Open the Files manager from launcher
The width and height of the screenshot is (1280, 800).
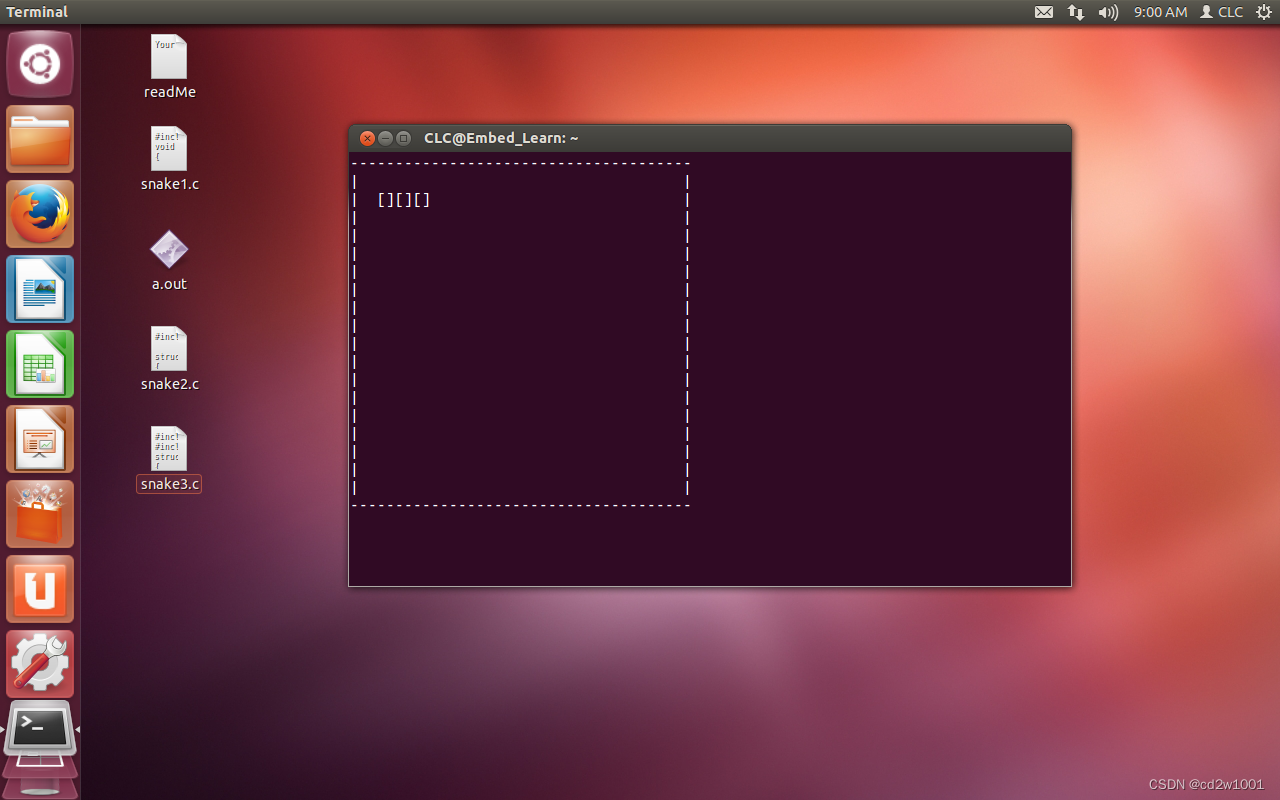[40, 140]
